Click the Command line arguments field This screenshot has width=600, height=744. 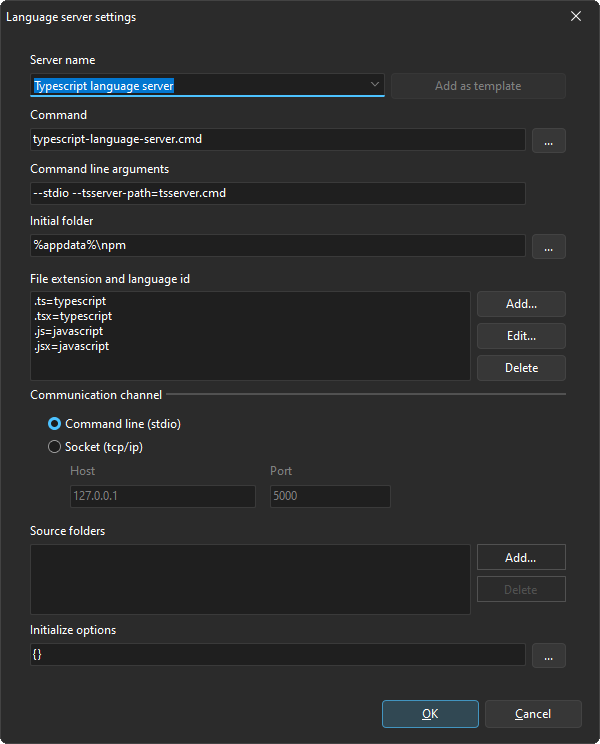(277, 194)
